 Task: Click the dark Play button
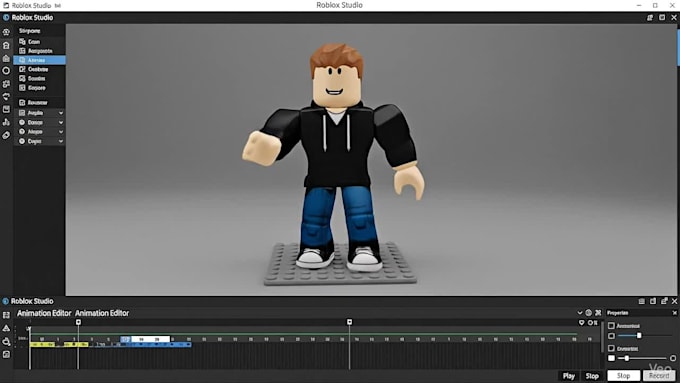point(569,376)
